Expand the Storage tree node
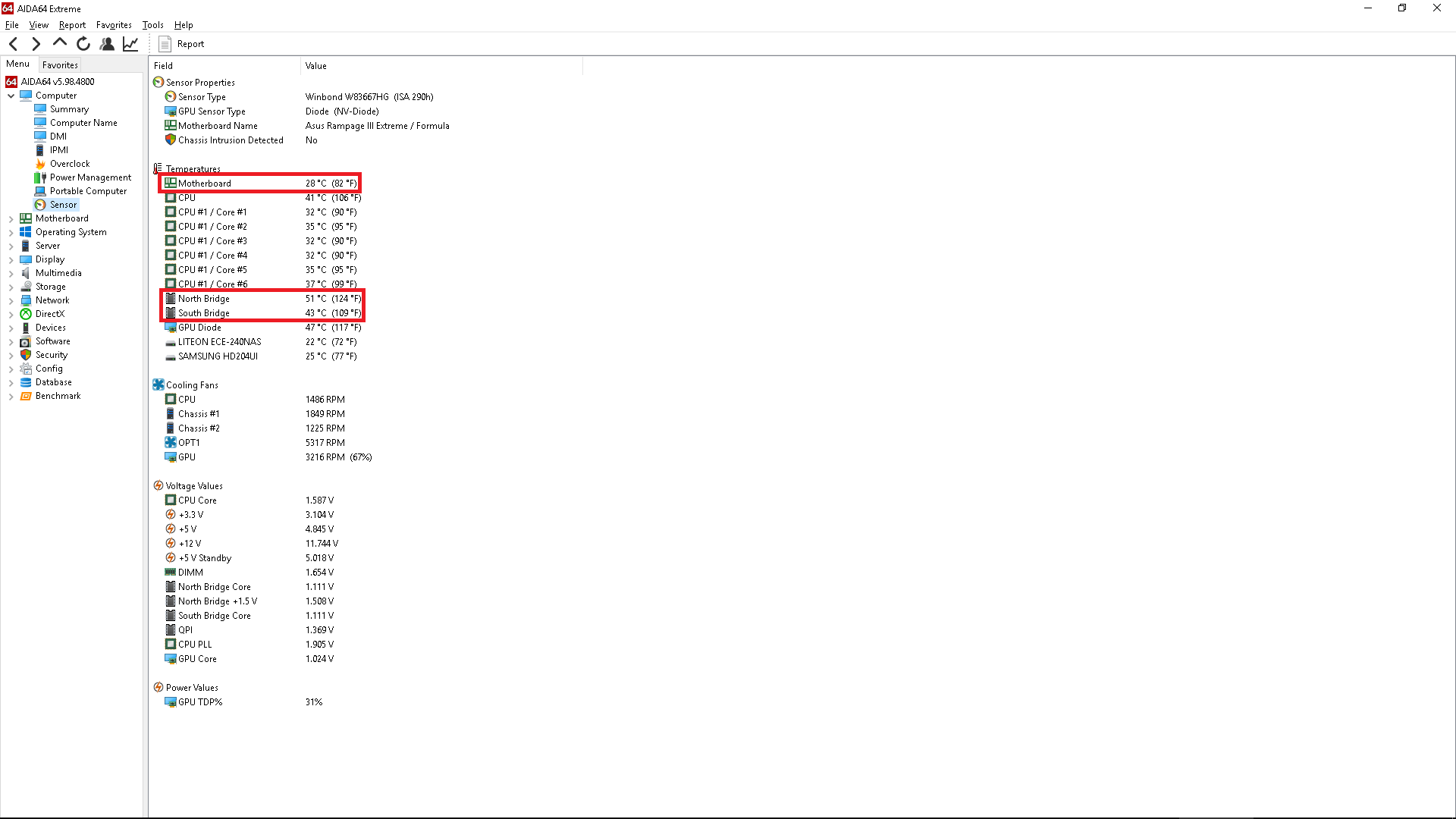Image resolution: width=1456 pixels, height=819 pixels. (11, 287)
